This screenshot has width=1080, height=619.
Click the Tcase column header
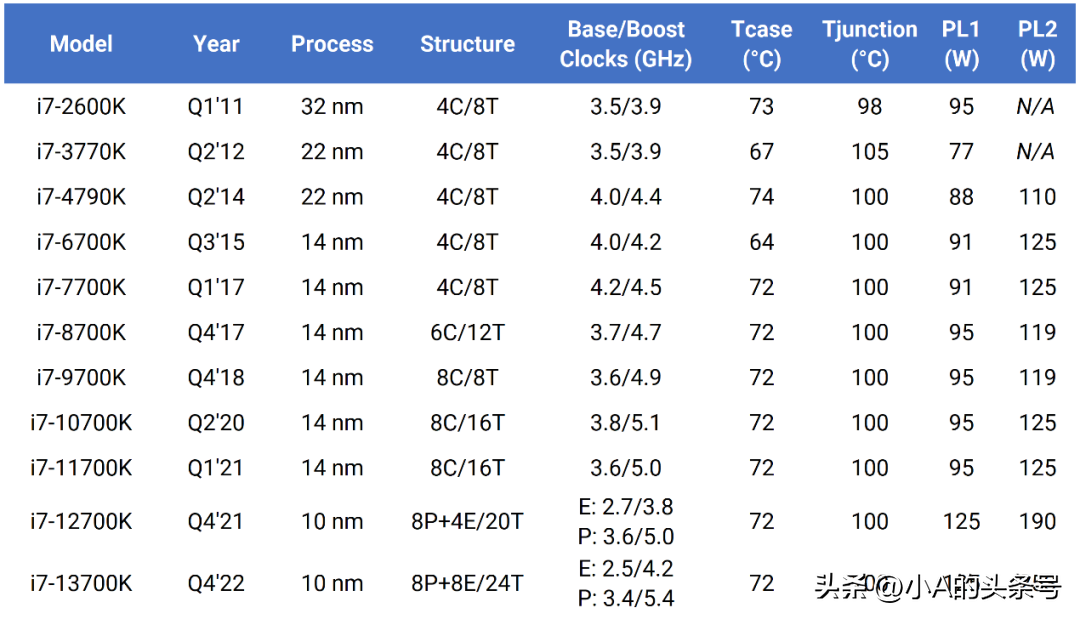click(x=761, y=44)
